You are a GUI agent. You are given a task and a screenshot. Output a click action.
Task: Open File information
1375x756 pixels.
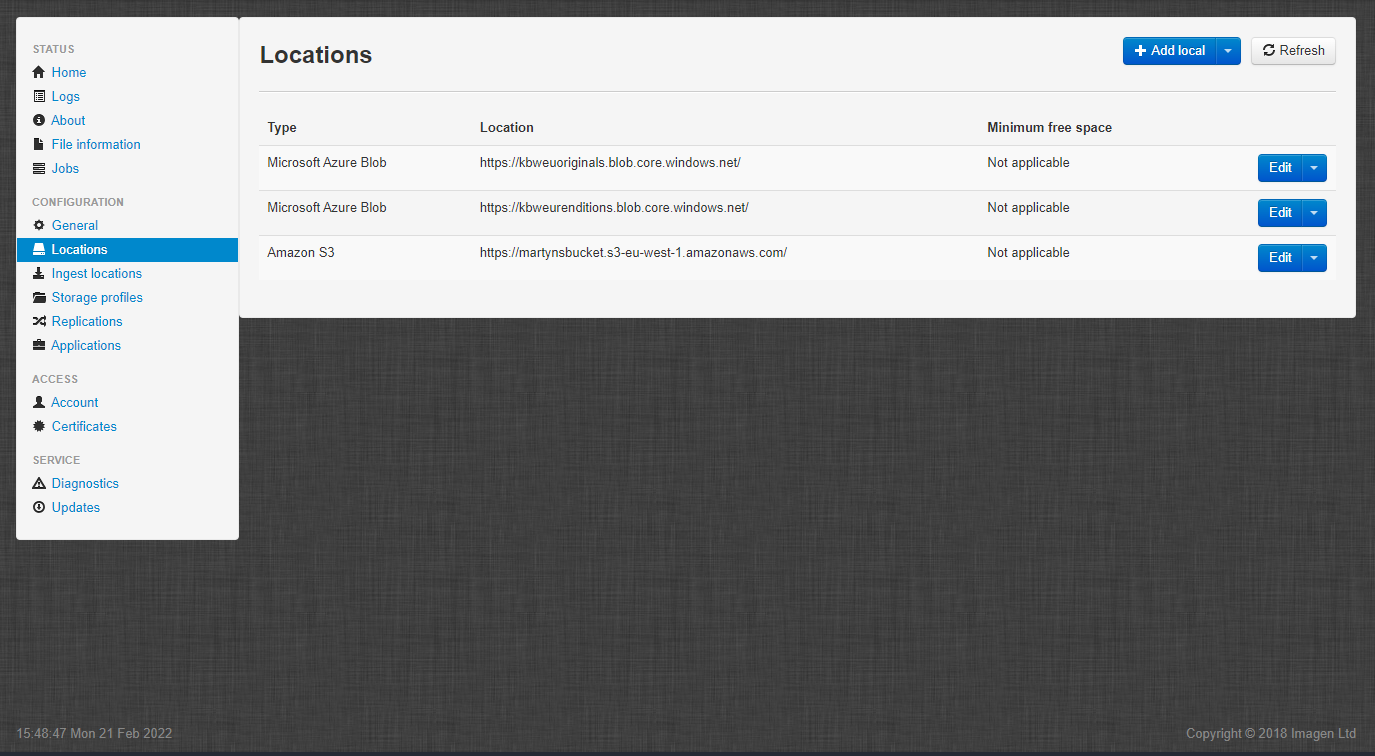tap(96, 144)
